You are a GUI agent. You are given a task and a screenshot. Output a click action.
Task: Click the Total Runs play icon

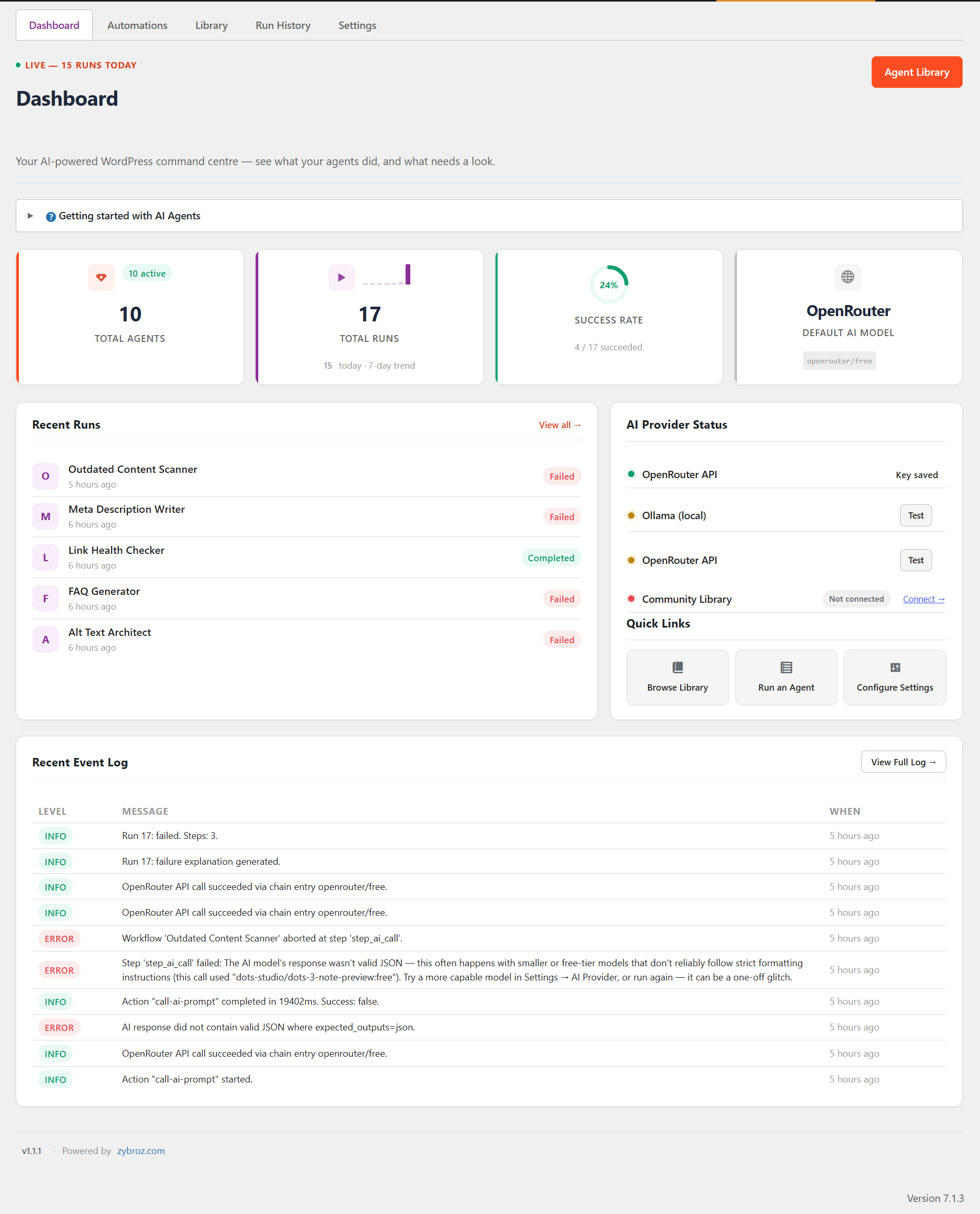[341, 277]
